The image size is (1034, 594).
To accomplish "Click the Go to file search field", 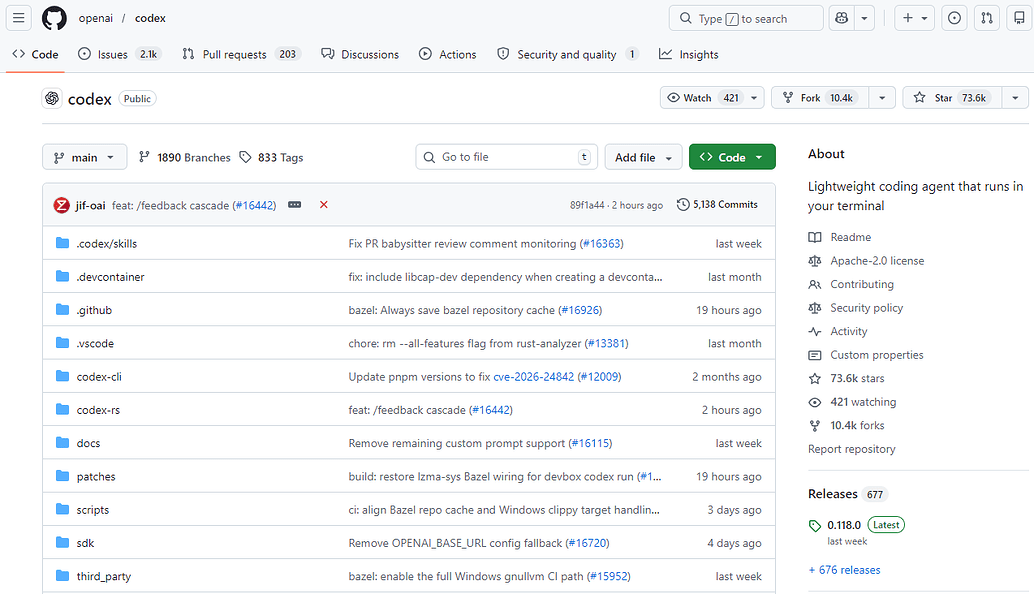I will point(506,157).
